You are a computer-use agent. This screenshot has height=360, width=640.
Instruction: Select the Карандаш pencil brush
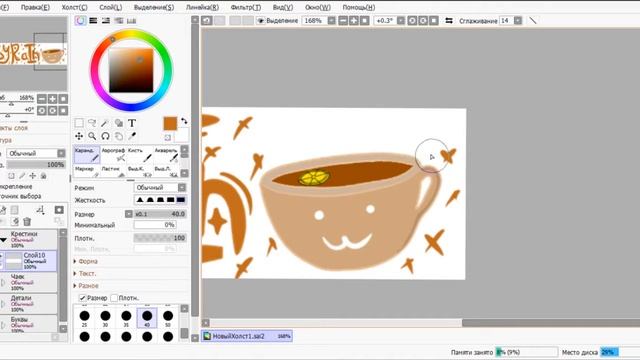point(87,155)
